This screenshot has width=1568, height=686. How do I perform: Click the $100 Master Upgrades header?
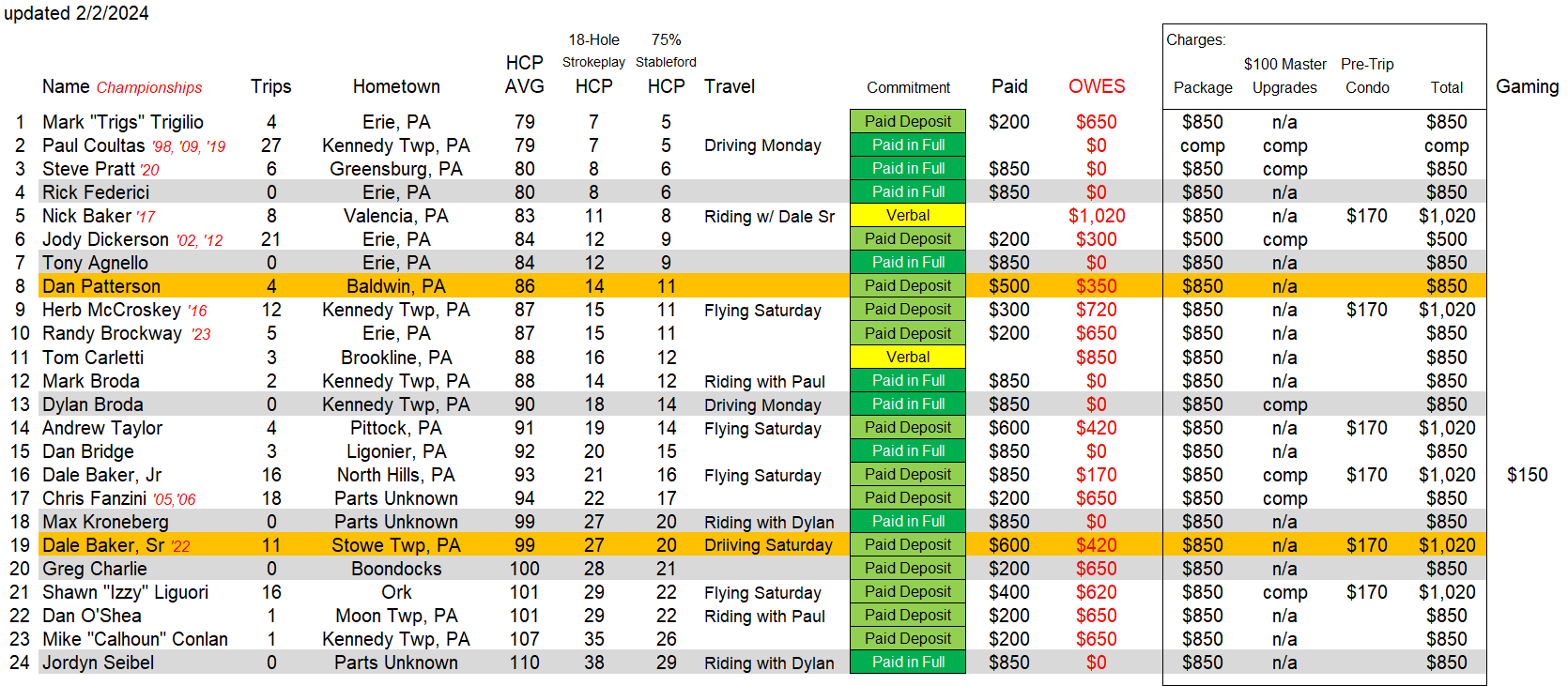1284,76
